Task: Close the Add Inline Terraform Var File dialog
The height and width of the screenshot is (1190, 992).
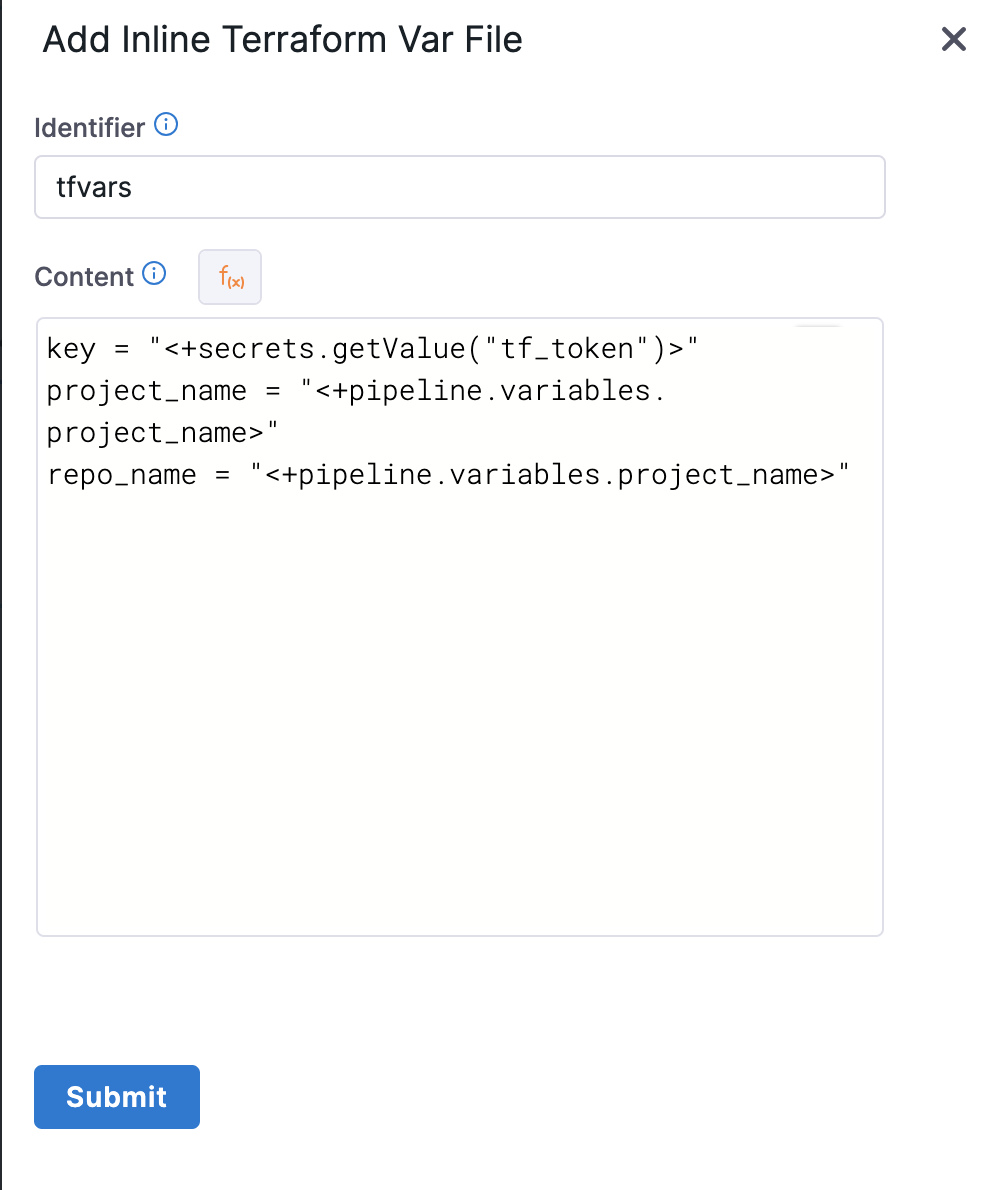Action: tap(954, 40)
